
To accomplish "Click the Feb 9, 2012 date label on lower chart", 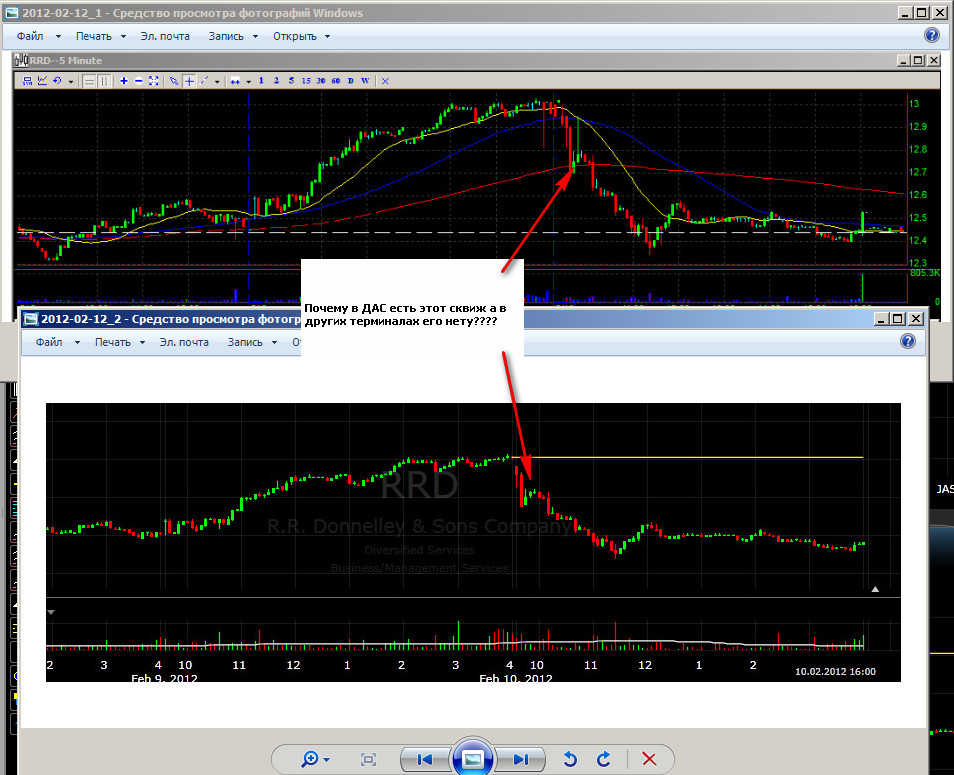I will coord(164,678).
